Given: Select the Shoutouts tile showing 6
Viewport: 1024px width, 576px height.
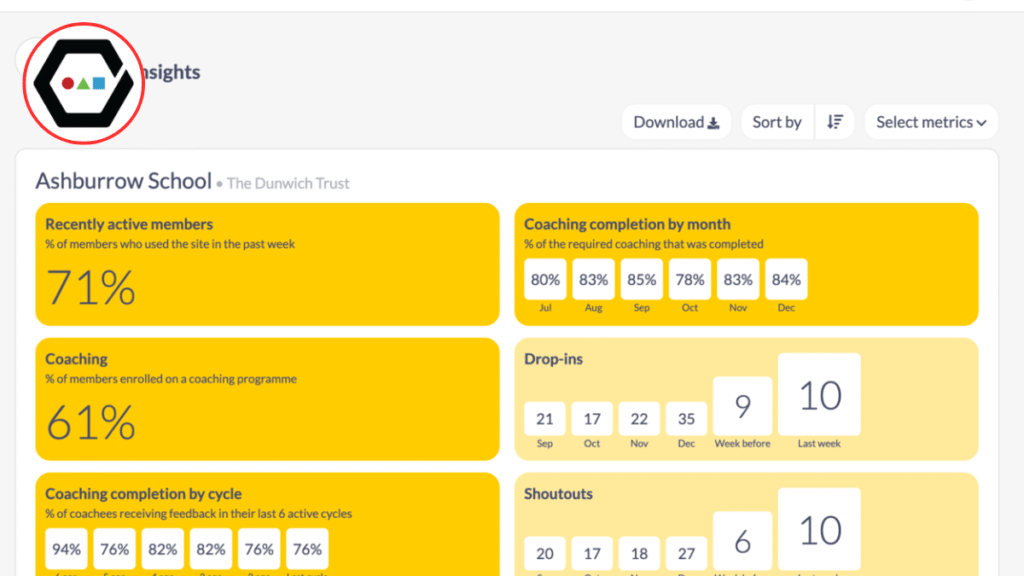Looking at the screenshot, I should point(742,541).
